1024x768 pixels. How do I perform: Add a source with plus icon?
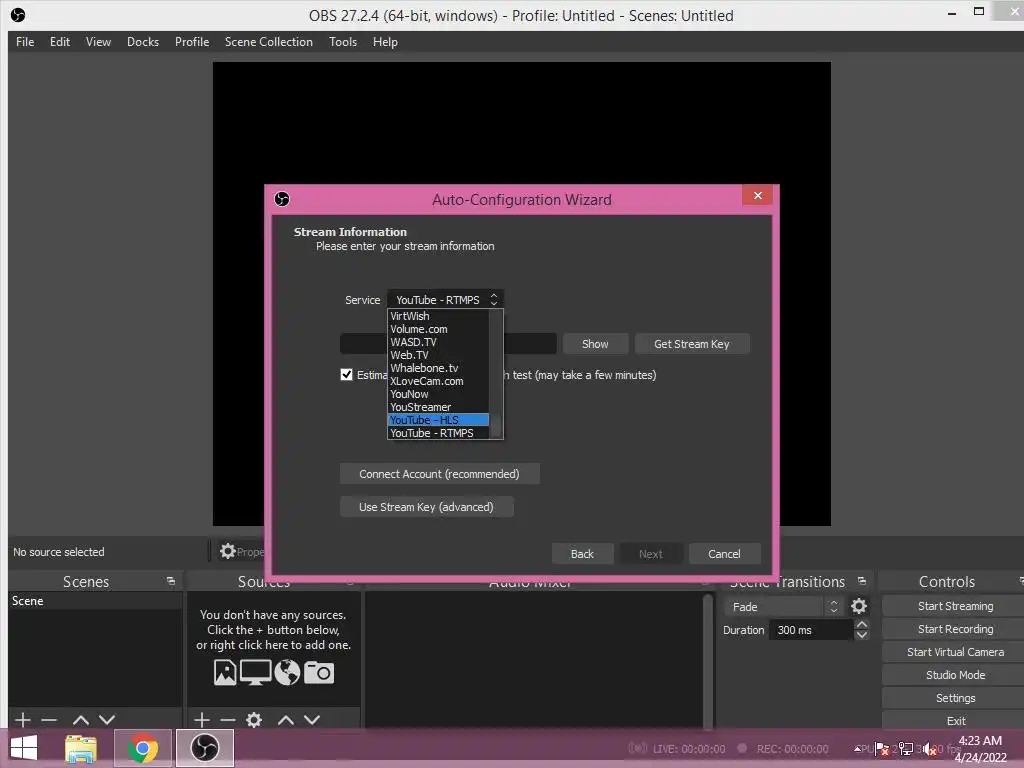[x=202, y=720]
